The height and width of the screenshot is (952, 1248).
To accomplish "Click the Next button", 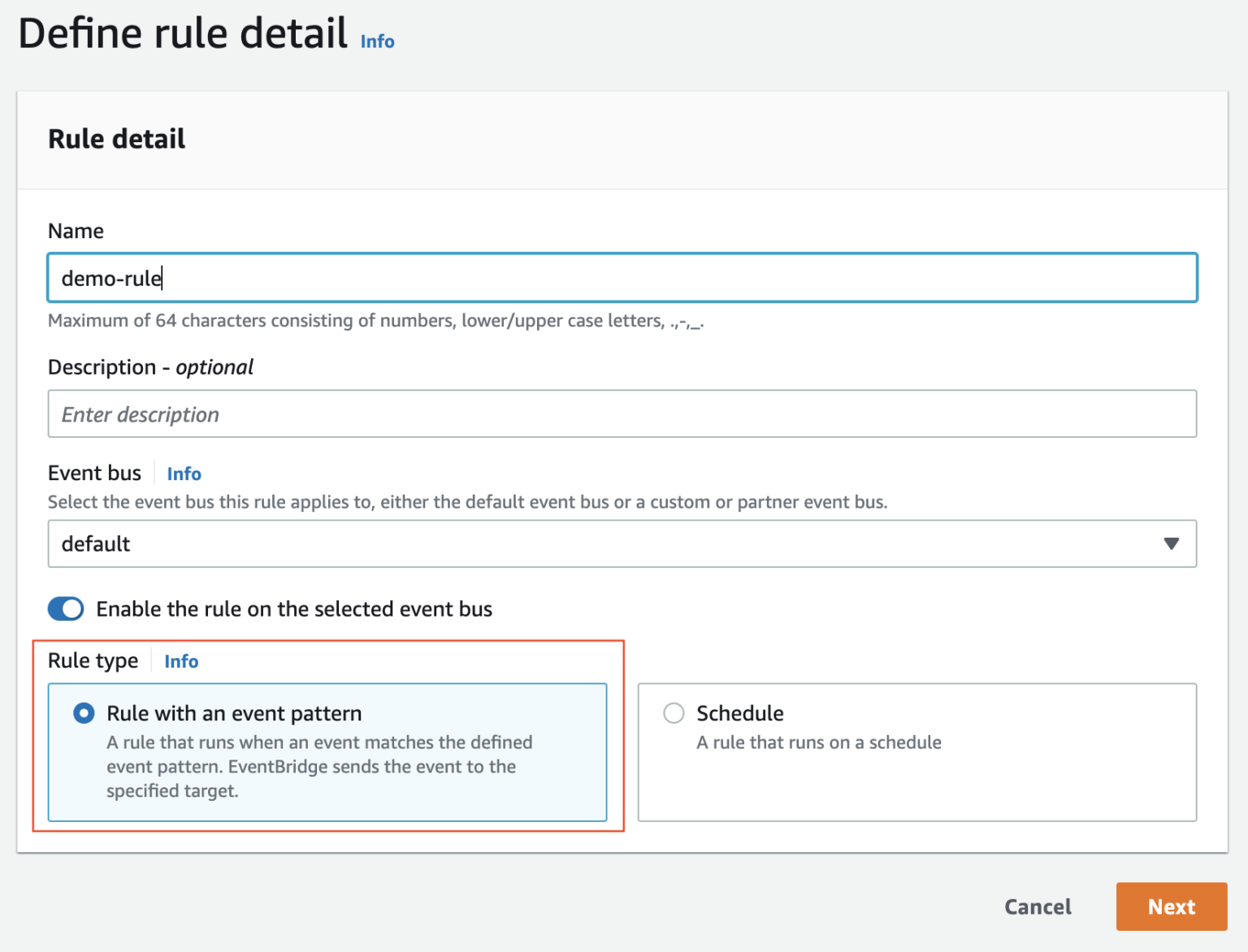I will (1171, 907).
